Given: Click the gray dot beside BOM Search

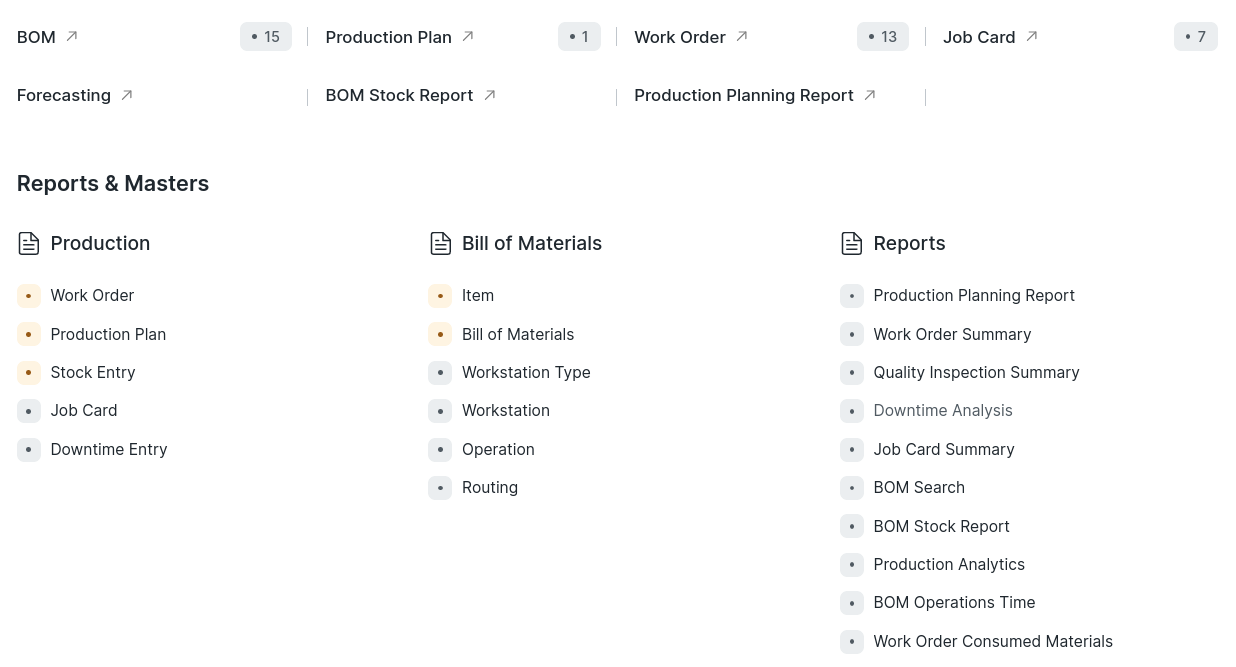Looking at the screenshot, I should (x=852, y=488).
